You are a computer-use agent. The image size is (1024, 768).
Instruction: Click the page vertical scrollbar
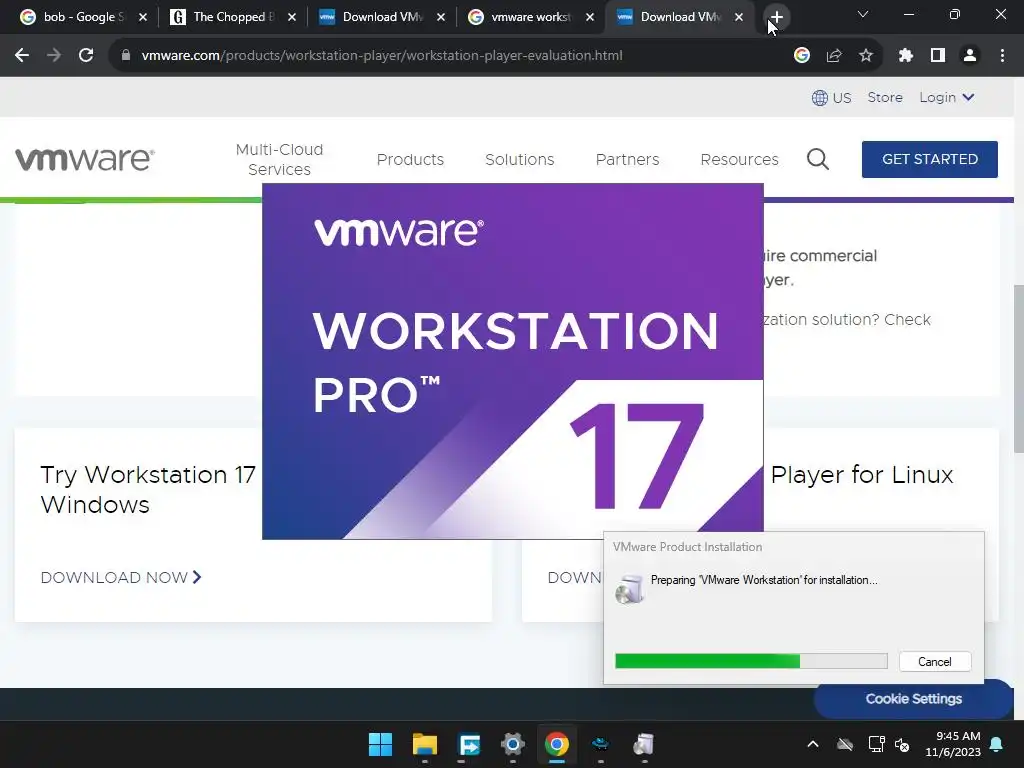pyautogui.click(x=1018, y=368)
